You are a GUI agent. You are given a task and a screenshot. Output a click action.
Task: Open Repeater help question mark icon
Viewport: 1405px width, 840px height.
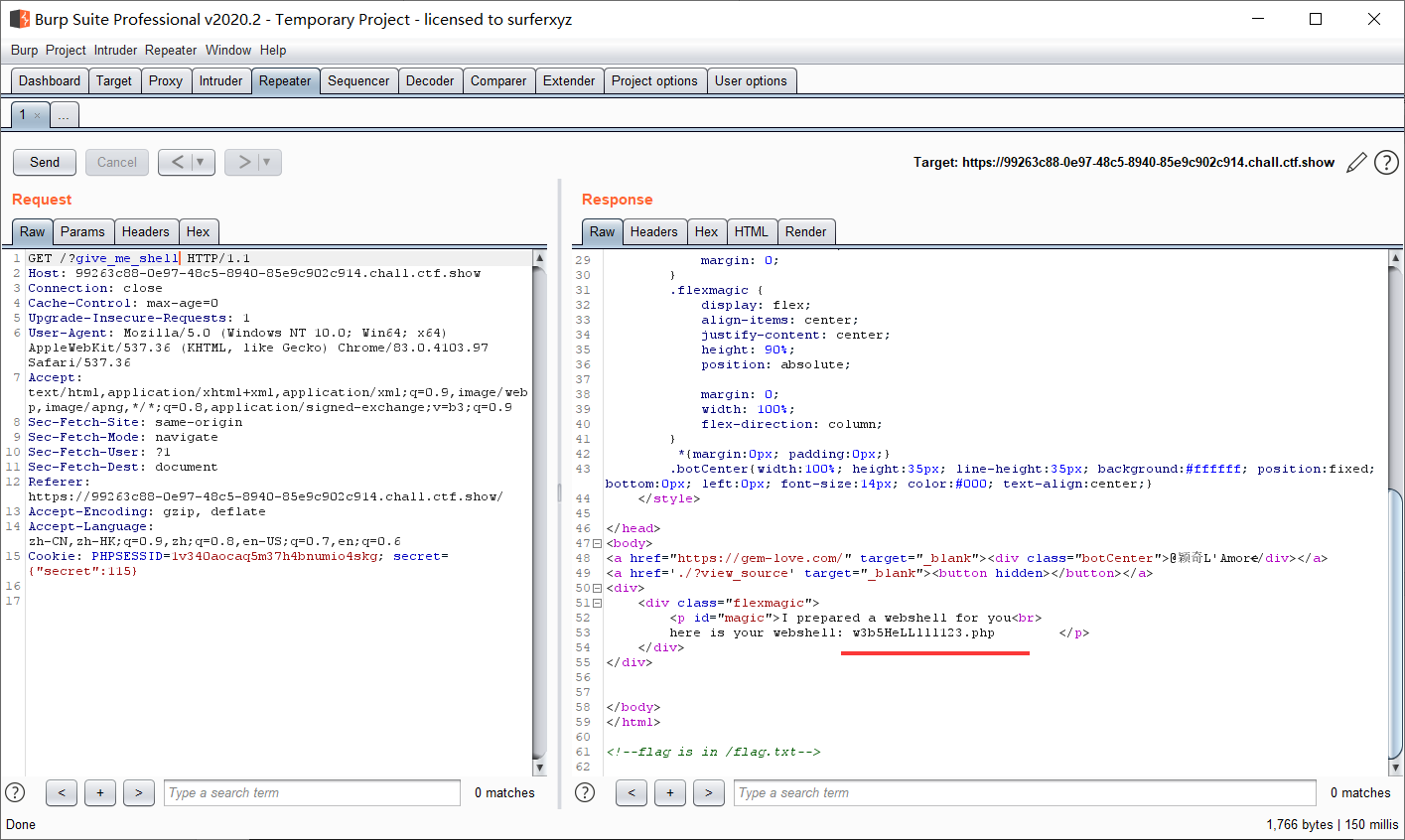coord(1386,163)
